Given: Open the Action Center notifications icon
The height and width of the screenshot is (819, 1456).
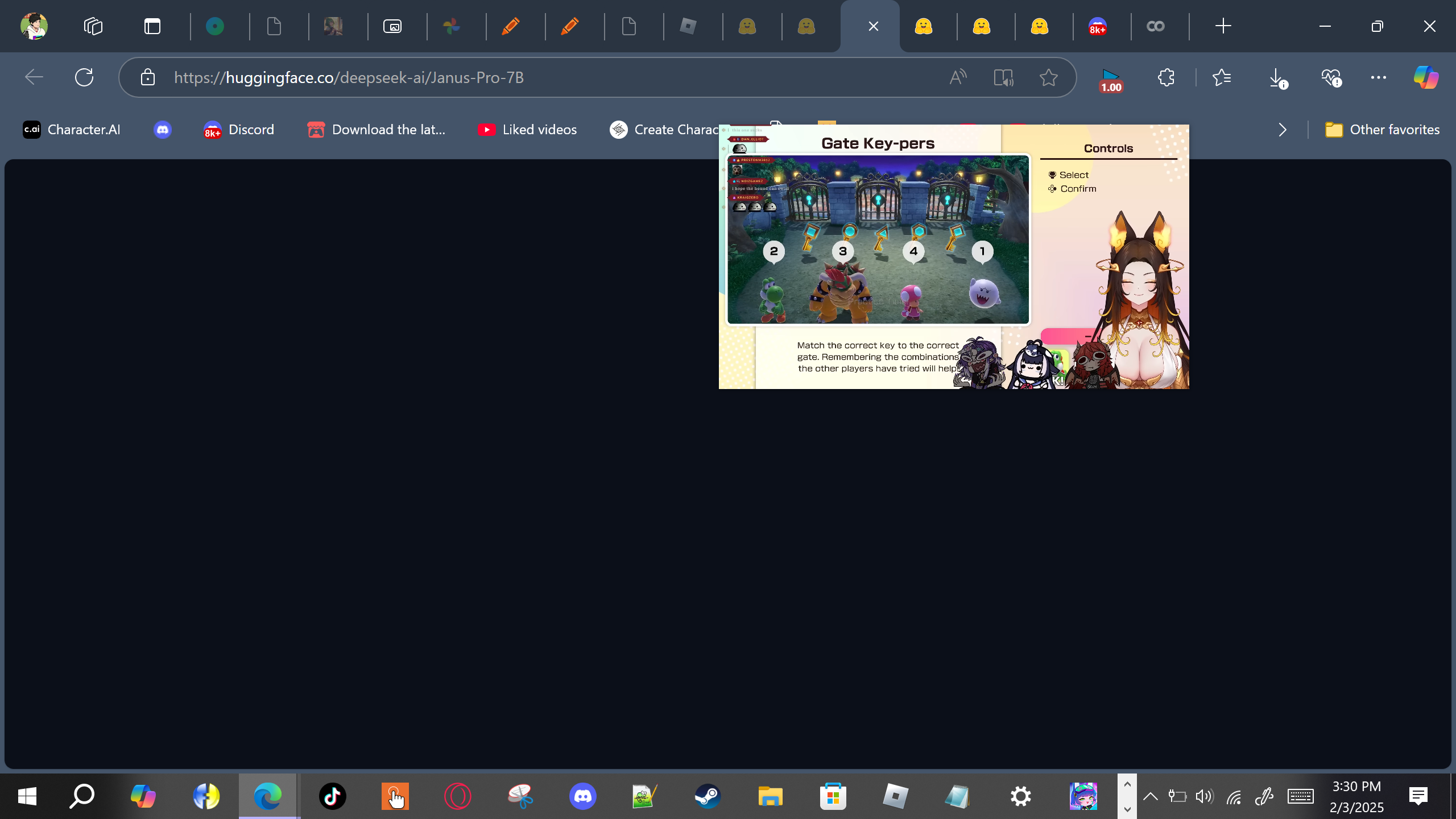Looking at the screenshot, I should [x=1418, y=796].
